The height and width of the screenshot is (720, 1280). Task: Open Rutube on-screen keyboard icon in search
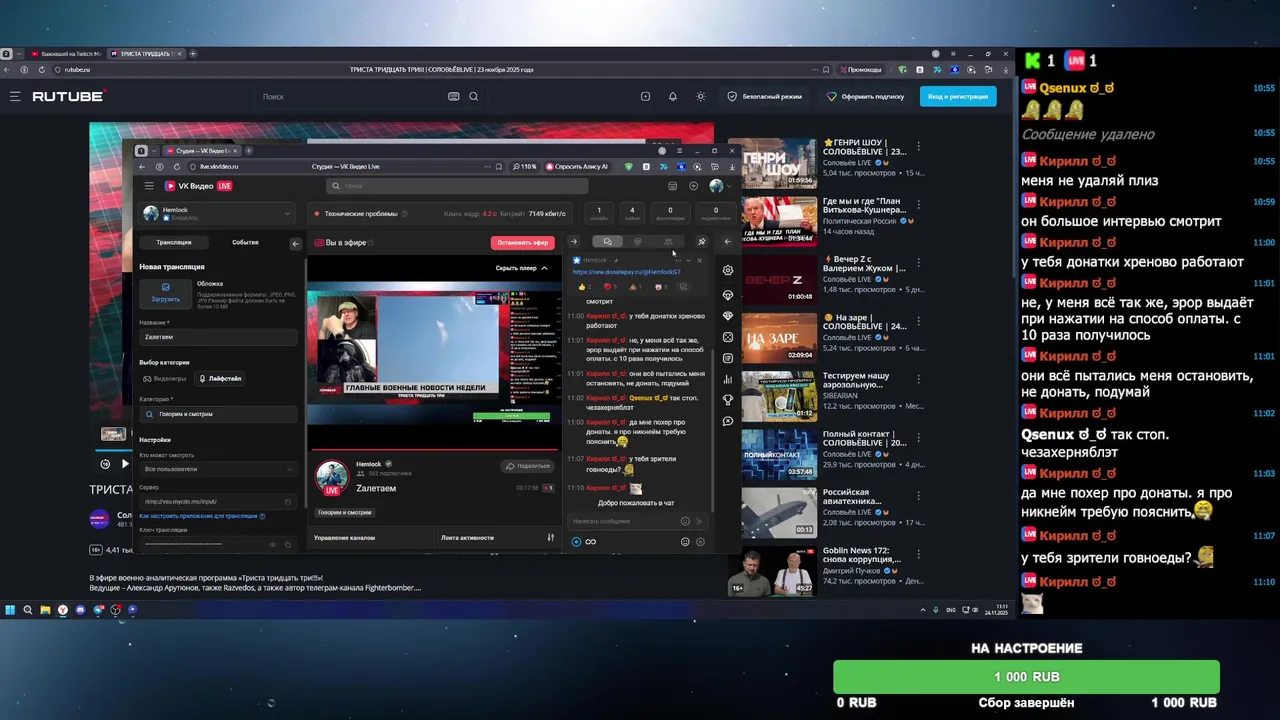[454, 97]
